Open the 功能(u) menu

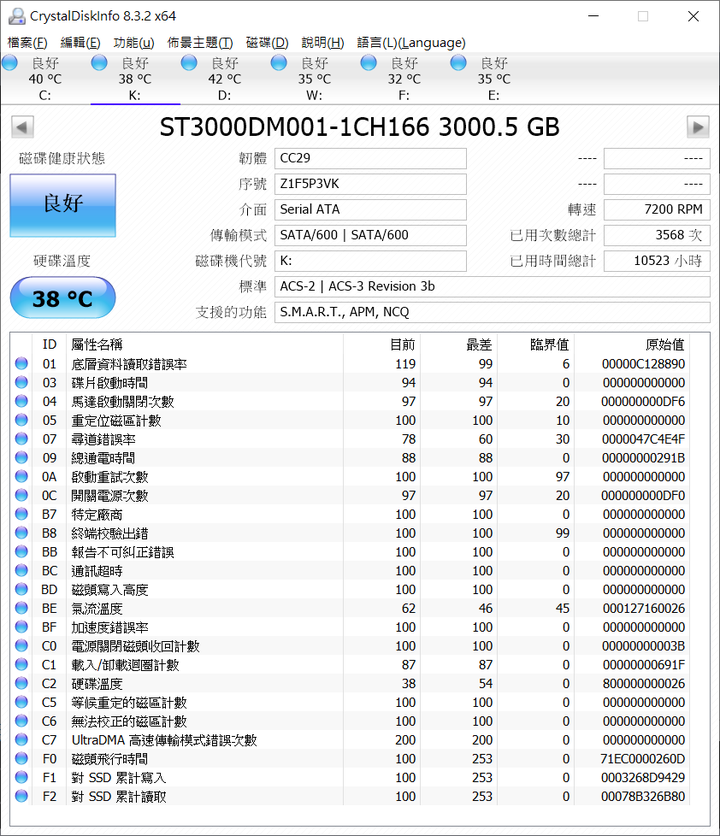click(x=134, y=42)
